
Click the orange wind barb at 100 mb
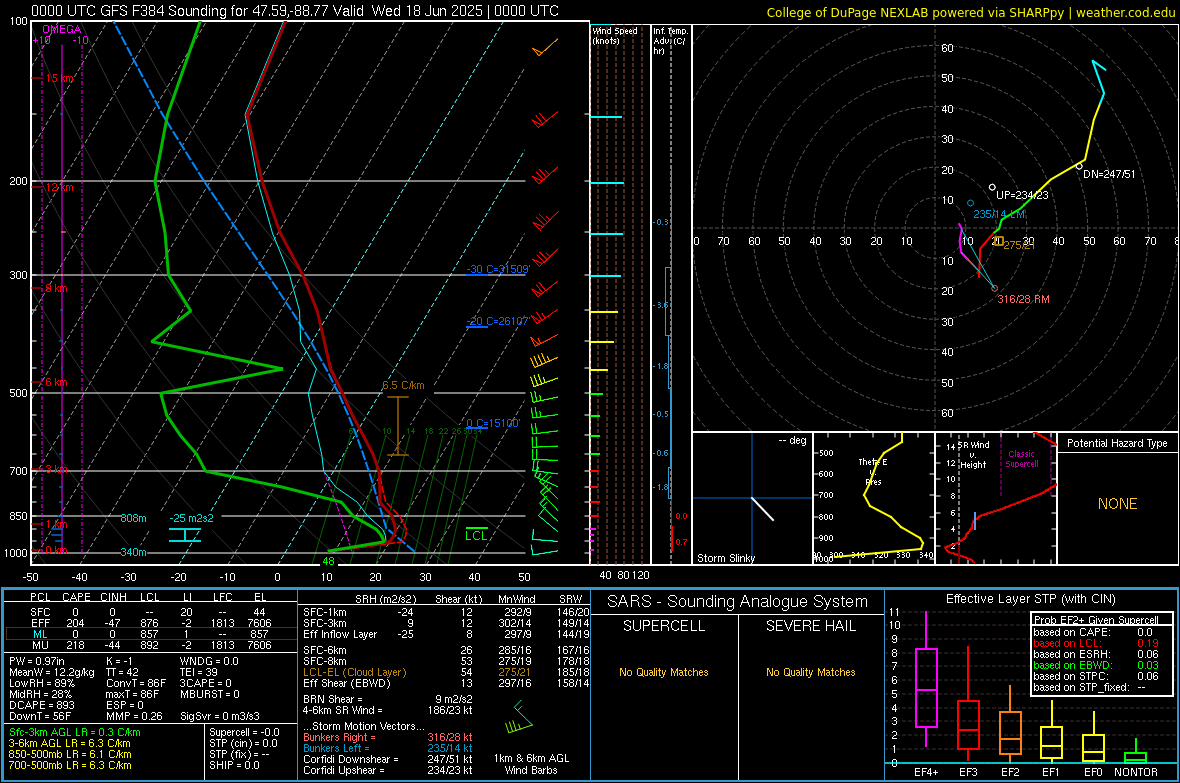pyautogui.click(x=546, y=47)
